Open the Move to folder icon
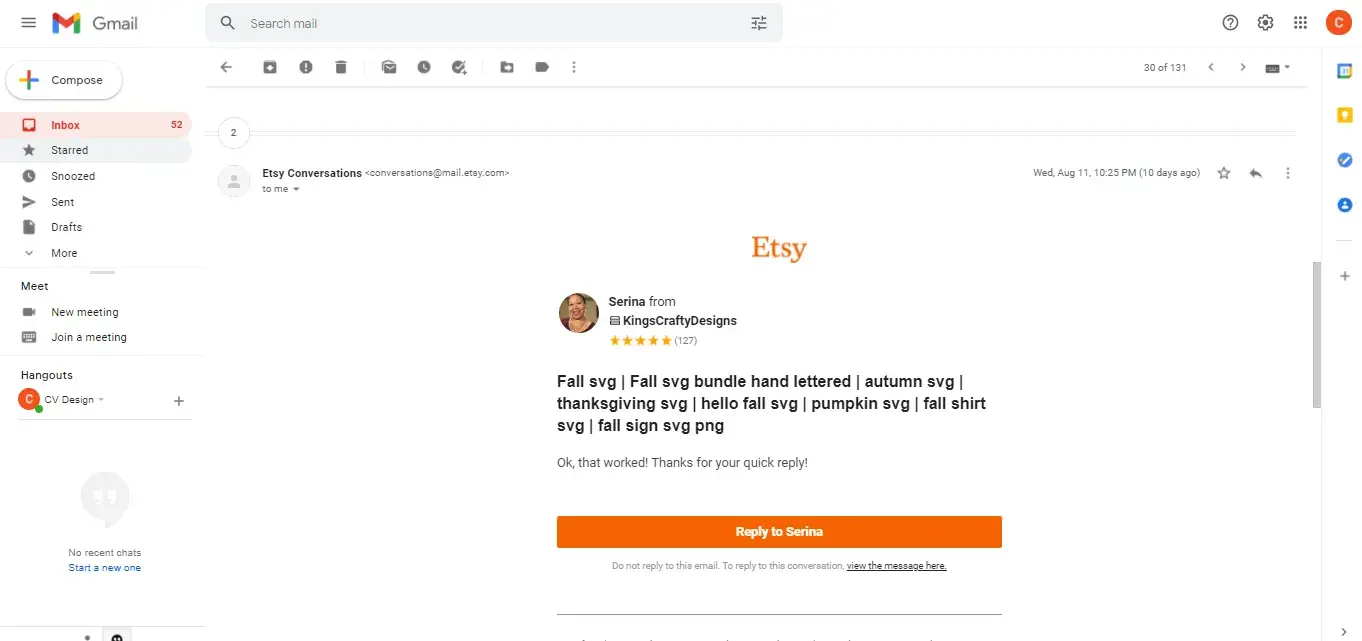Screen dimensions: 1362x641 pyautogui.click(x=507, y=67)
